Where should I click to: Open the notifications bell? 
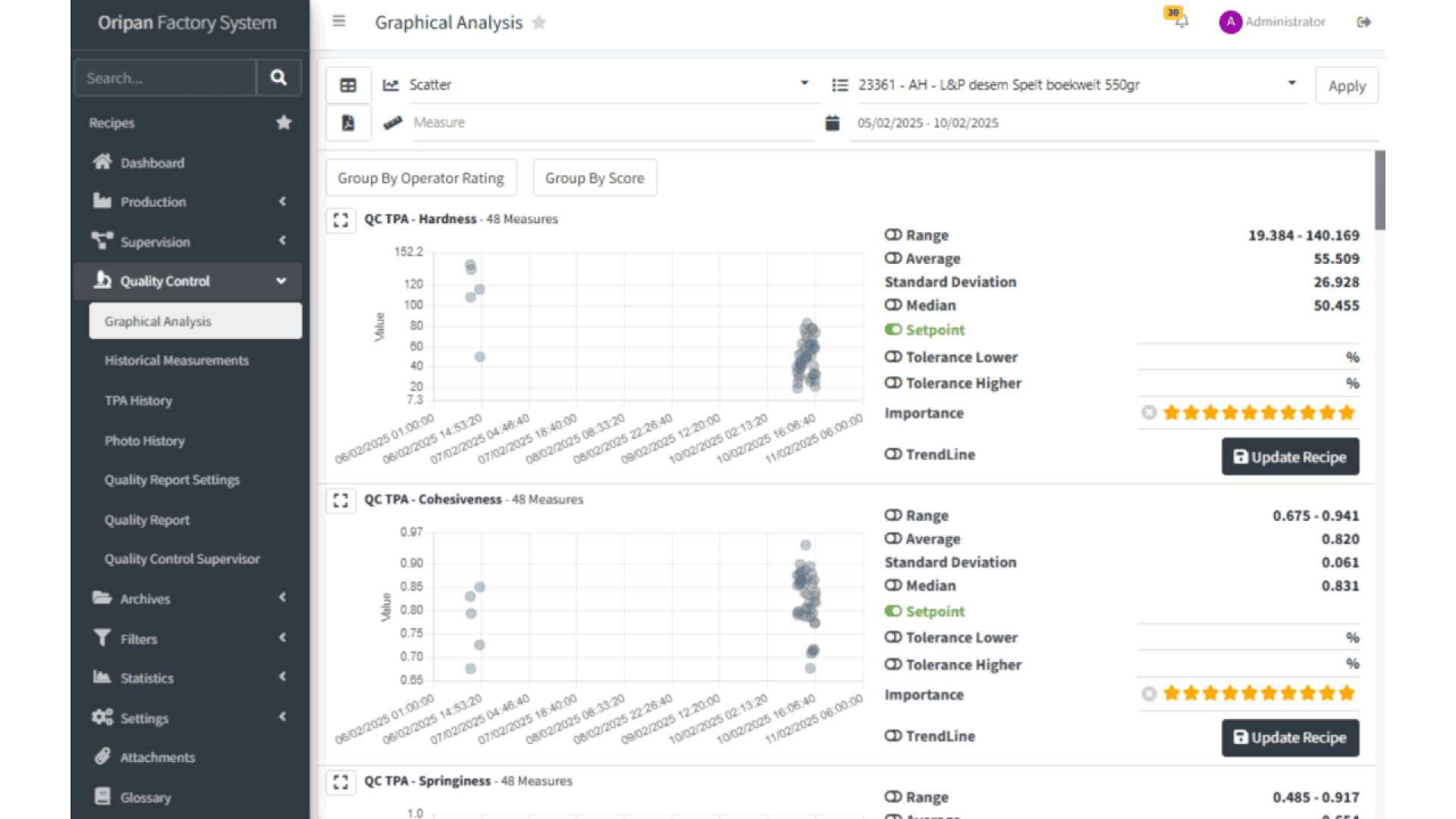pos(1180,23)
